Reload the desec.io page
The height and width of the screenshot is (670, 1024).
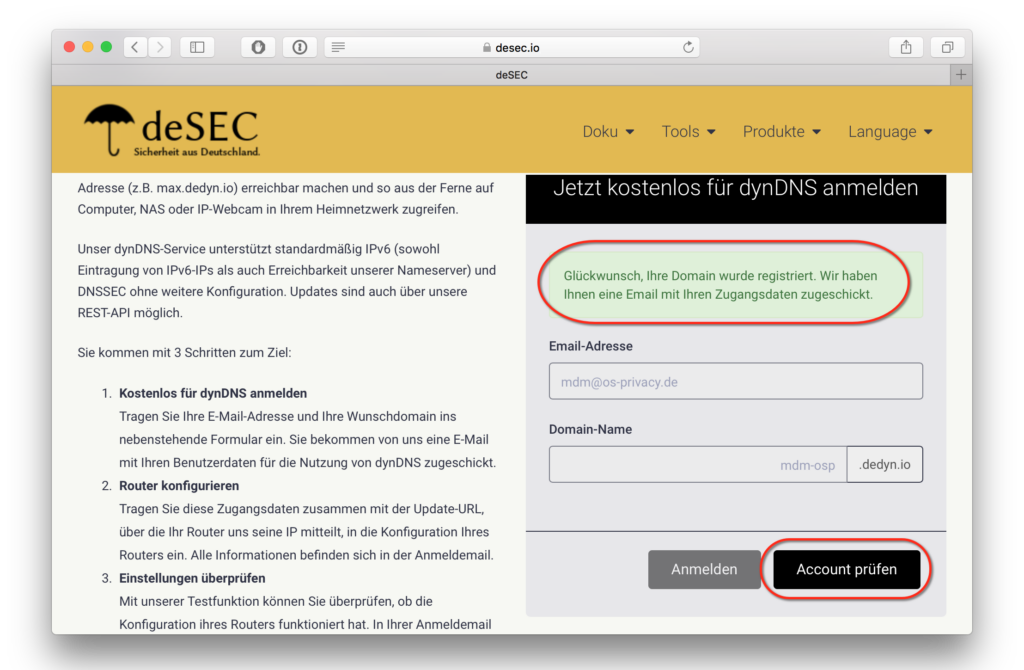pyautogui.click(x=688, y=47)
